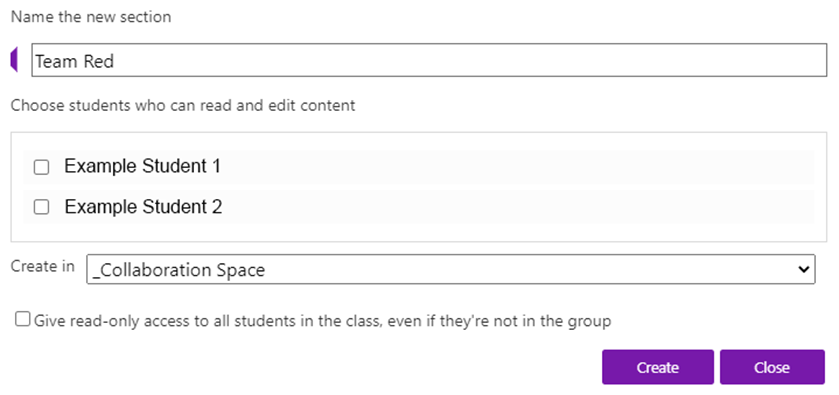Click empty space below Example Student 2 row
The image size is (839, 395).
pyautogui.click(x=418, y=232)
